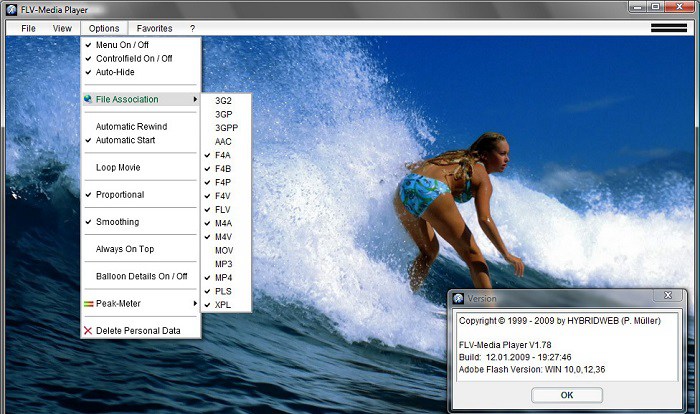Enable MP3 file association

coord(223,264)
